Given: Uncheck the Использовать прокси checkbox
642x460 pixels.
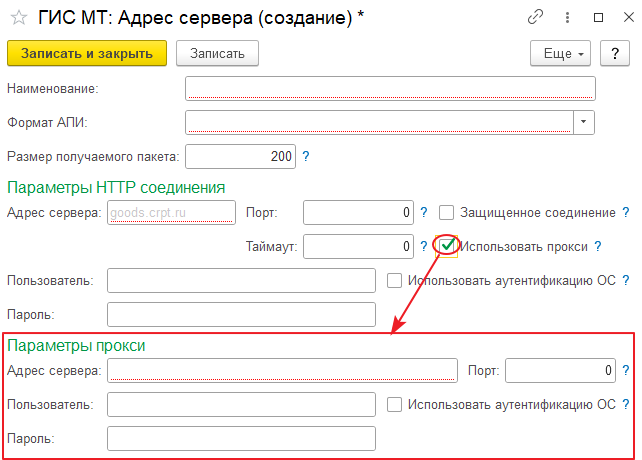Looking at the screenshot, I should (x=447, y=246).
